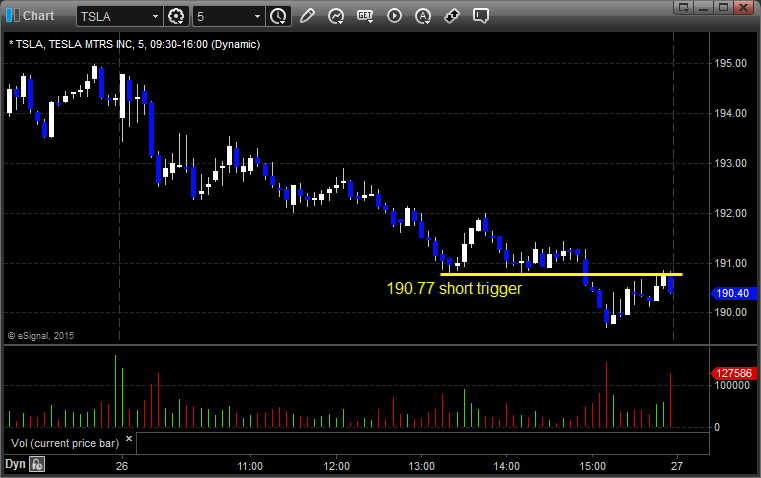Click the 14:00 time axis label

[507, 466]
